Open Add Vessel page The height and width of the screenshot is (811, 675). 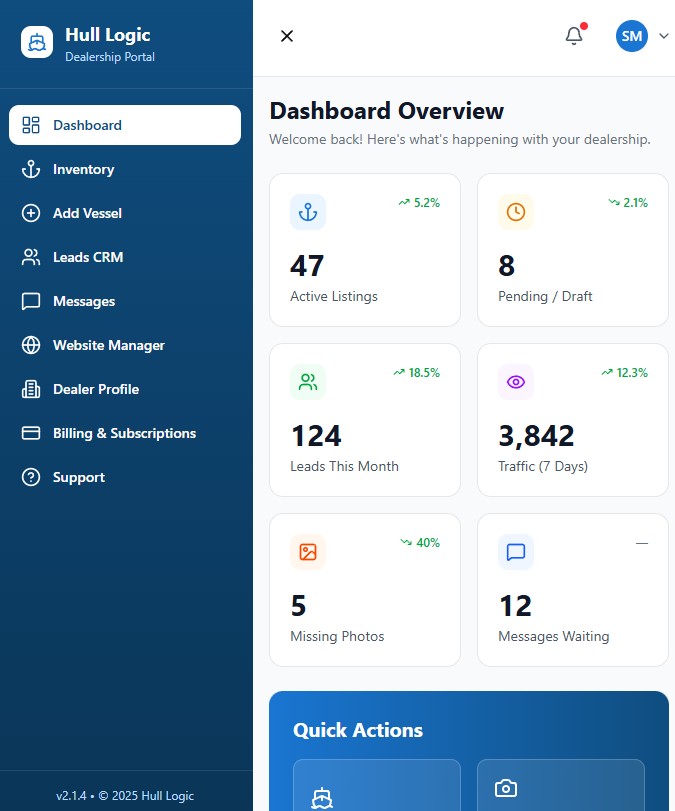click(88, 213)
